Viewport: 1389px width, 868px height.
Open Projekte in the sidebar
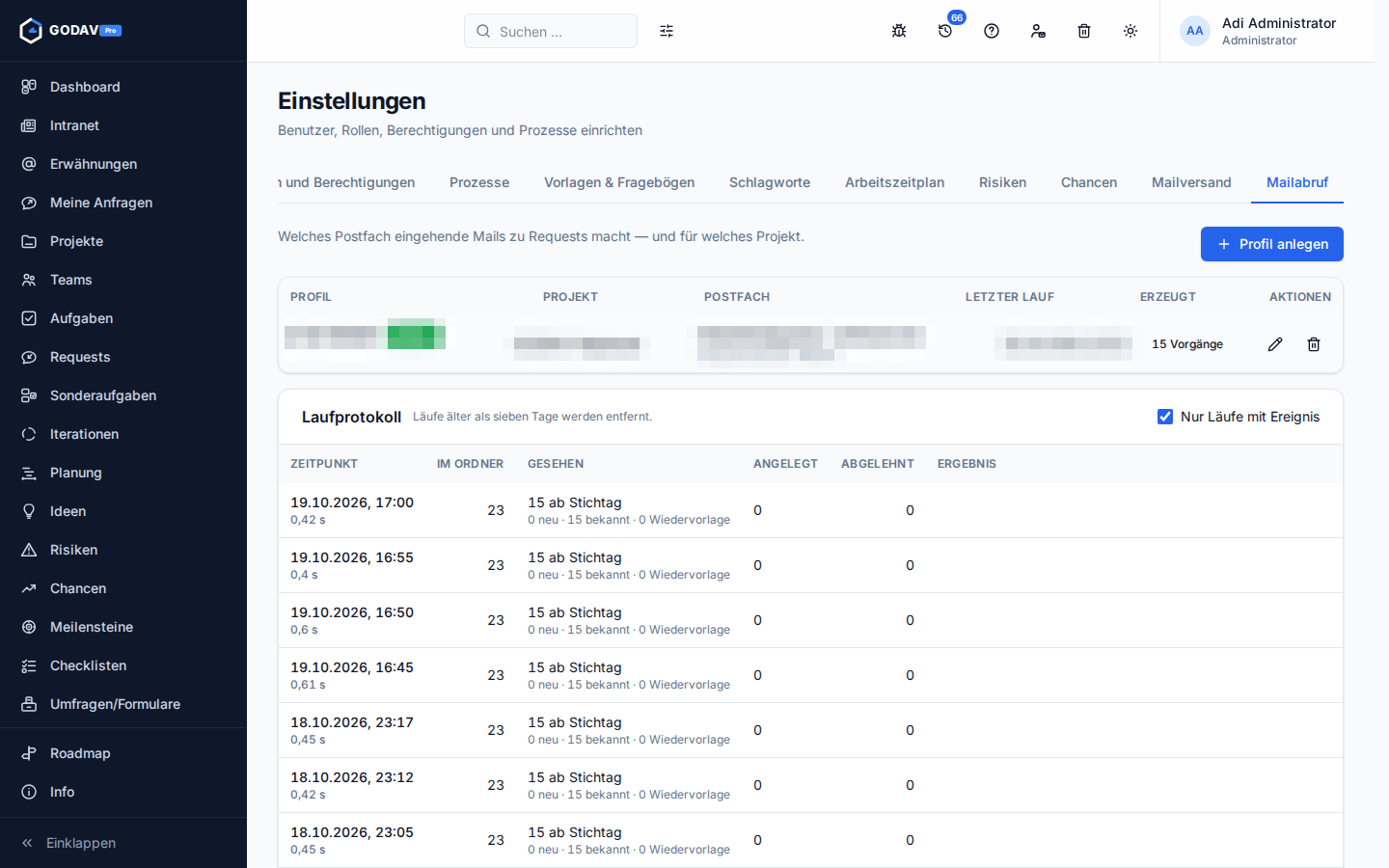click(x=123, y=241)
